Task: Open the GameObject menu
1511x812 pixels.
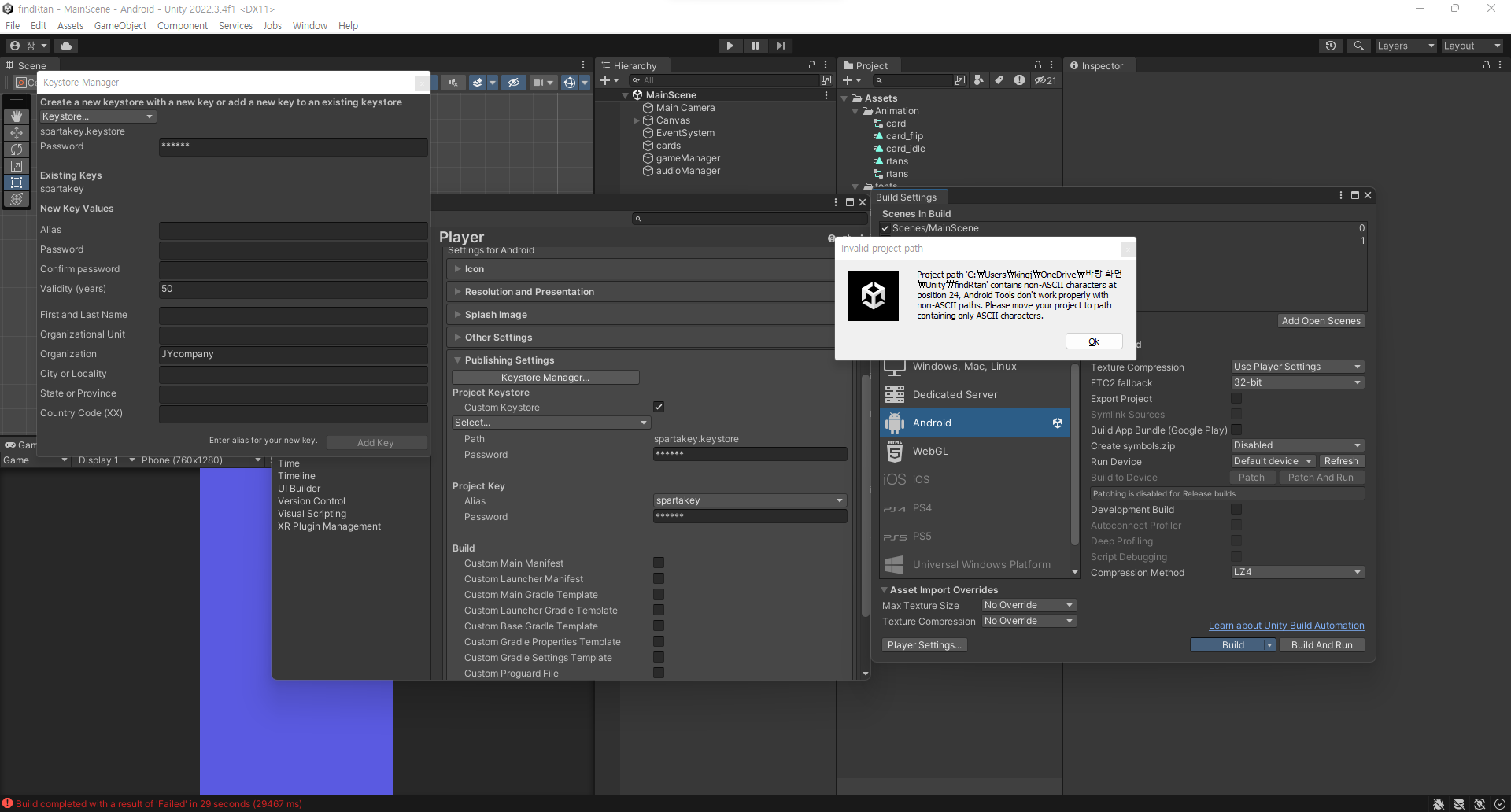Action: pyautogui.click(x=120, y=26)
